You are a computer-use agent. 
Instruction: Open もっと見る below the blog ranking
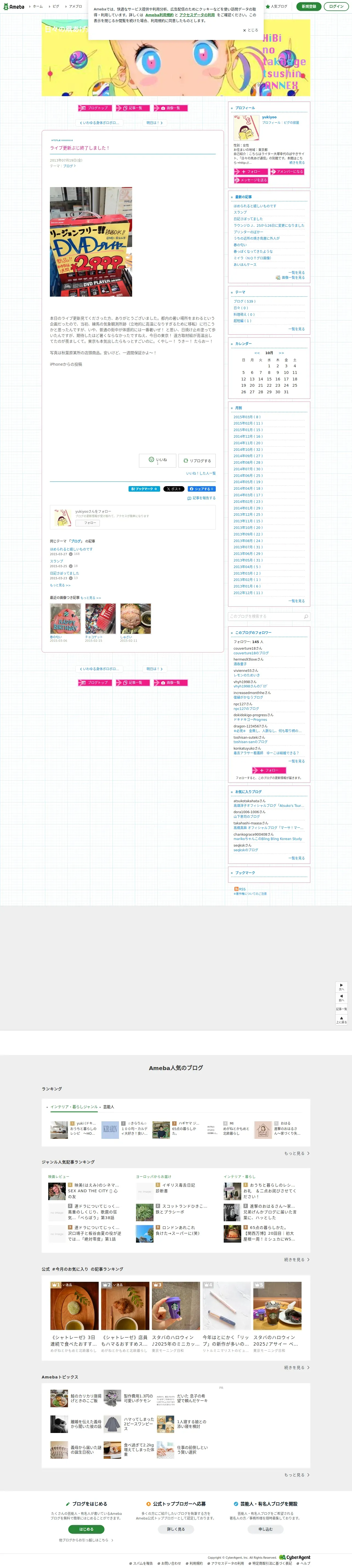297,1154
